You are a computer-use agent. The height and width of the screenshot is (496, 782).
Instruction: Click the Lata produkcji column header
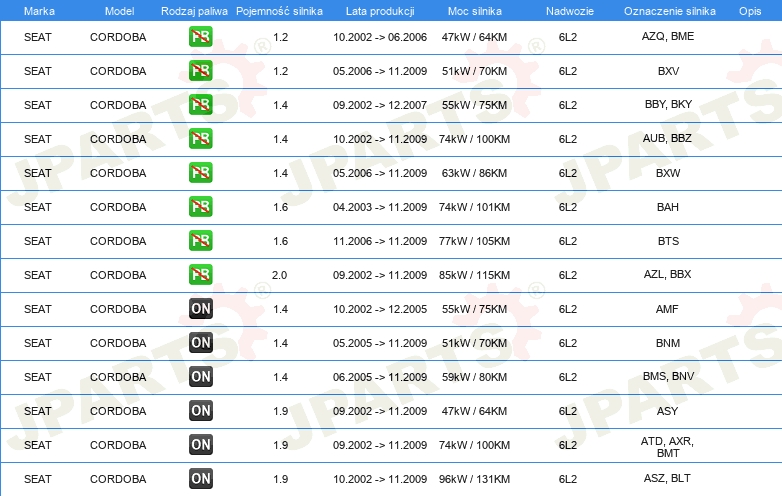click(379, 10)
